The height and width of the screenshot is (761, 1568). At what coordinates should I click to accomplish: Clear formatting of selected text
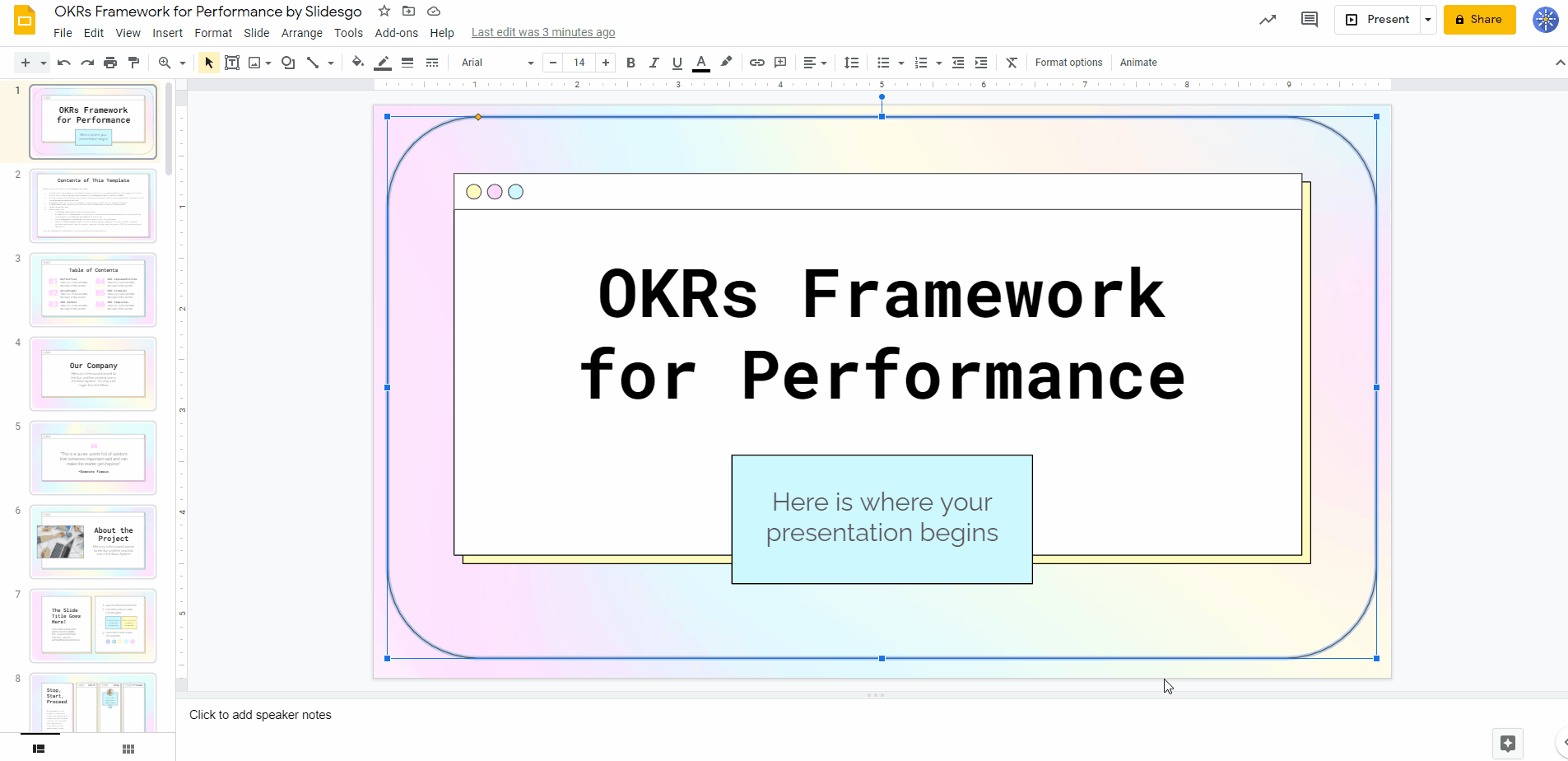(x=1010, y=62)
